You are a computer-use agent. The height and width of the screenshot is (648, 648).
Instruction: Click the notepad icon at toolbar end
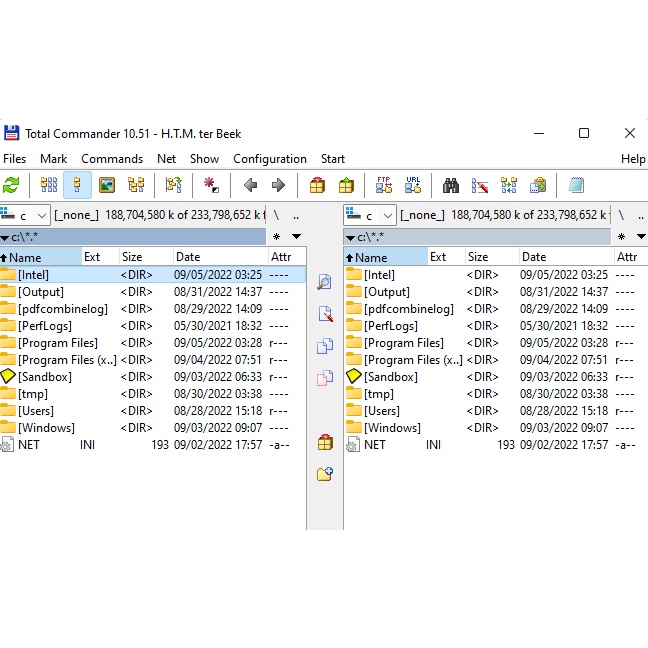click(576, 185)
